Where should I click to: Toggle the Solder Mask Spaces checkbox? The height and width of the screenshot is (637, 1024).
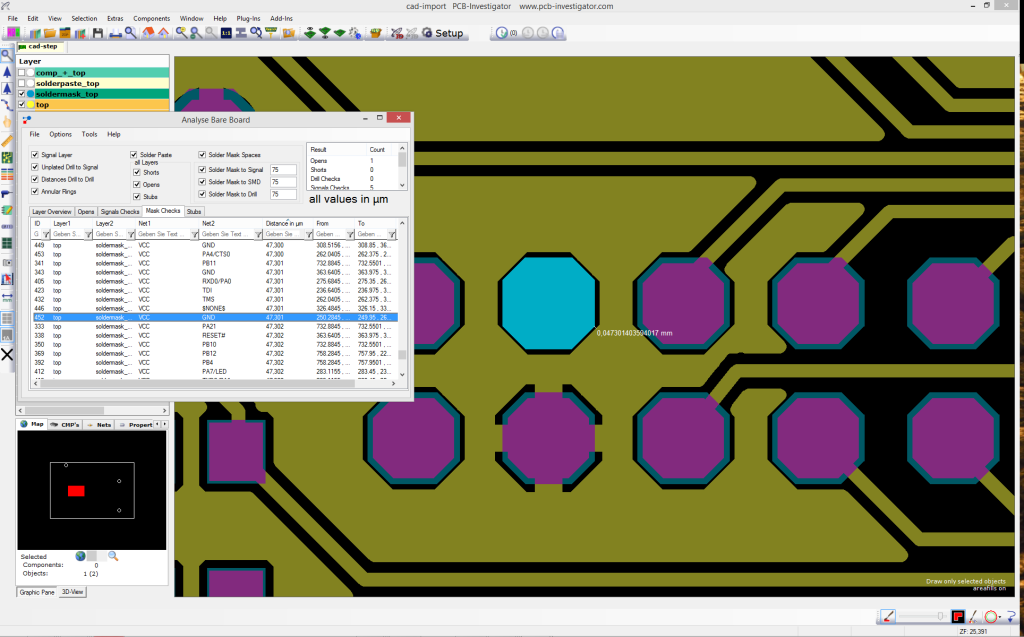(202, 155)
